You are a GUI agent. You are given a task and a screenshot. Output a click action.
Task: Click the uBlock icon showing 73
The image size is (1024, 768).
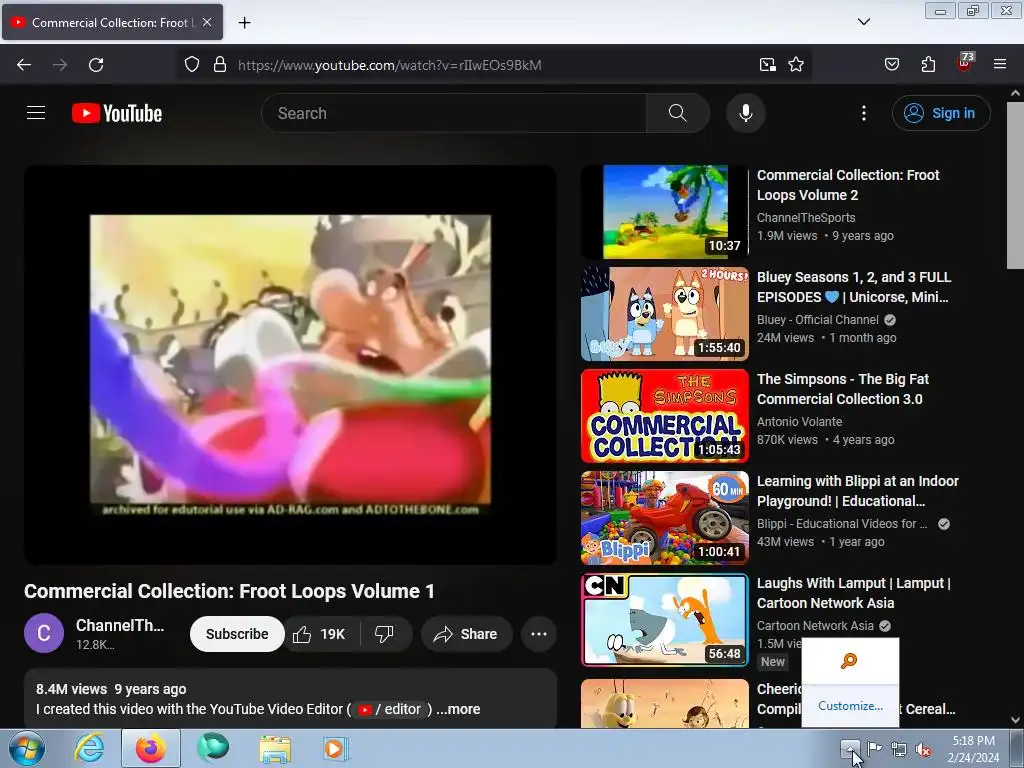(x=965, y=63)
